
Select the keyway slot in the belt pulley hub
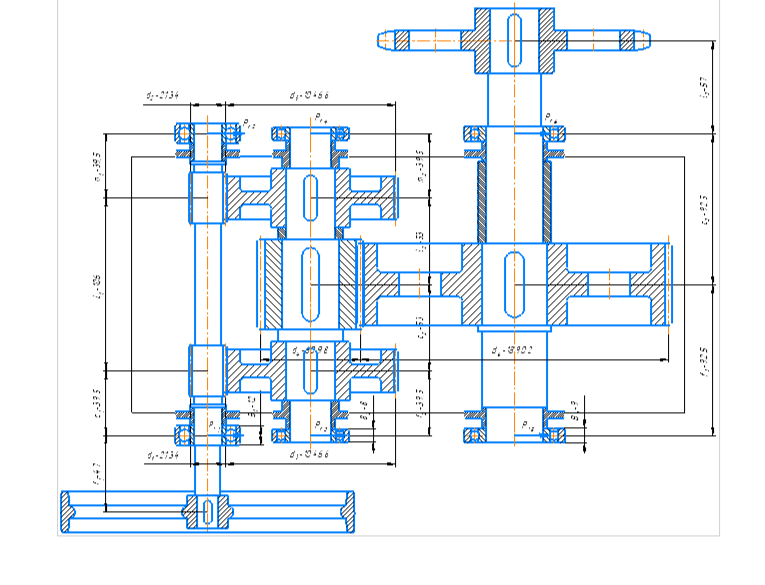pyautogui.click(x=207, y=512)
